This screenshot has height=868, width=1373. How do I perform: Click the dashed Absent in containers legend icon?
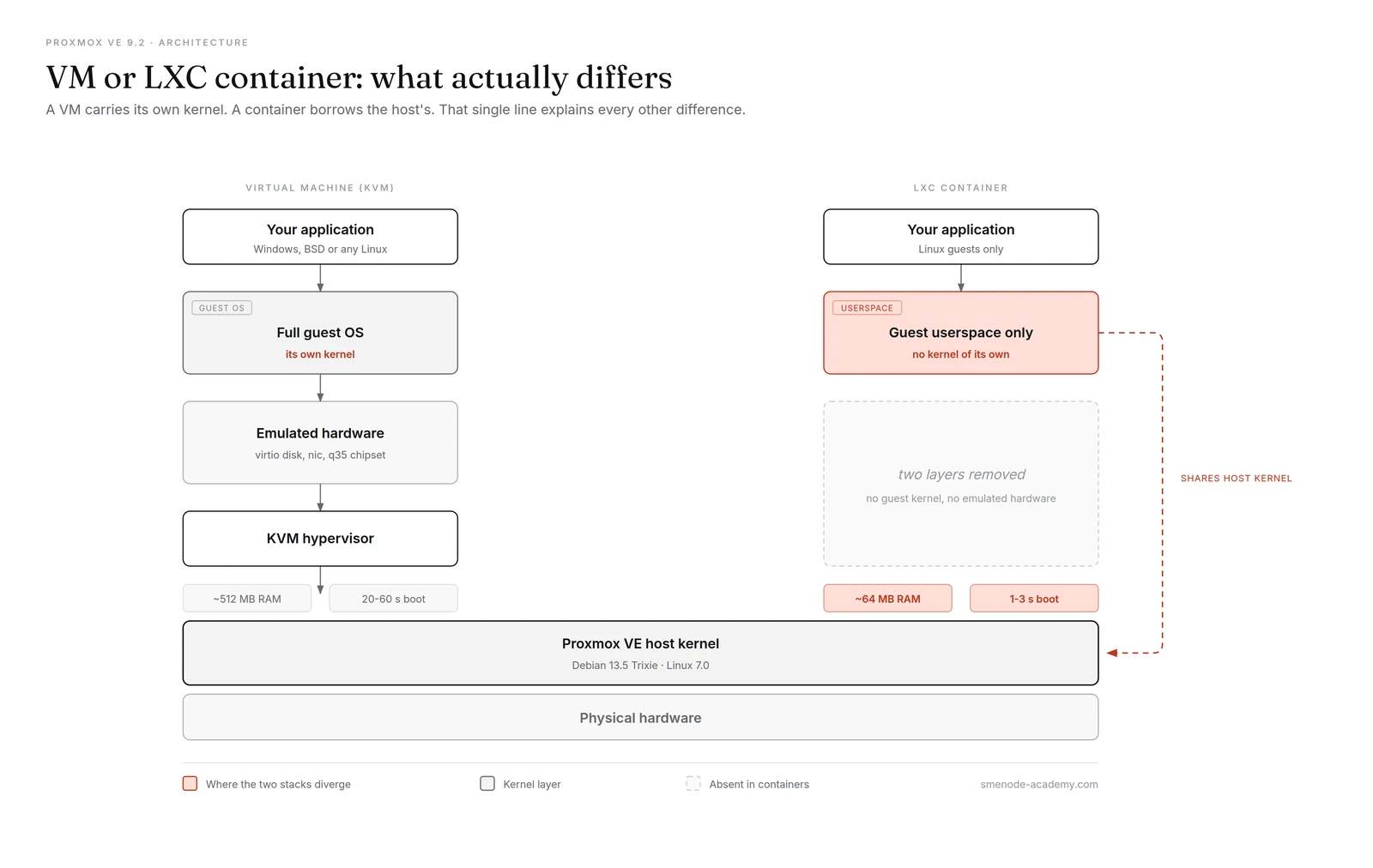(693, 783)
